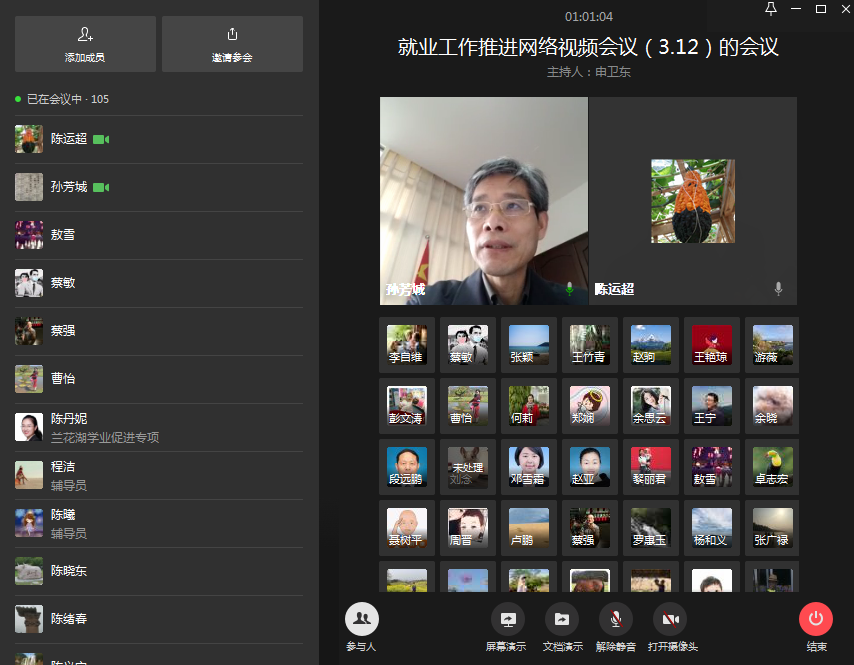Screen dimensions: 854x665
Task: Turn on the camera (打开摄像头)
Action: click(x=670, y=619)
